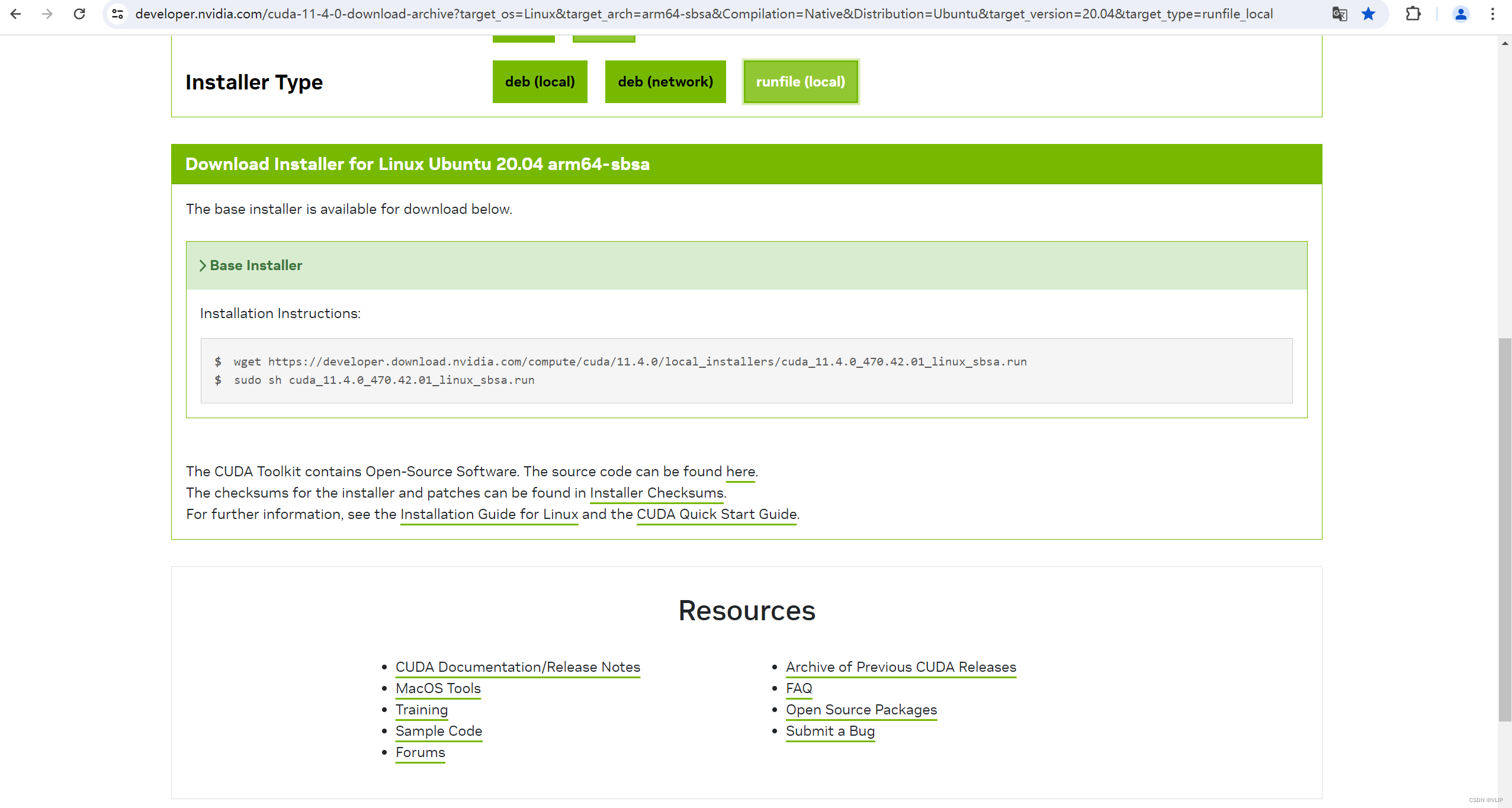This screenshot has height=808, width=1512.
Task: Open the MacOS Tools link
Action: click(438, 688)
